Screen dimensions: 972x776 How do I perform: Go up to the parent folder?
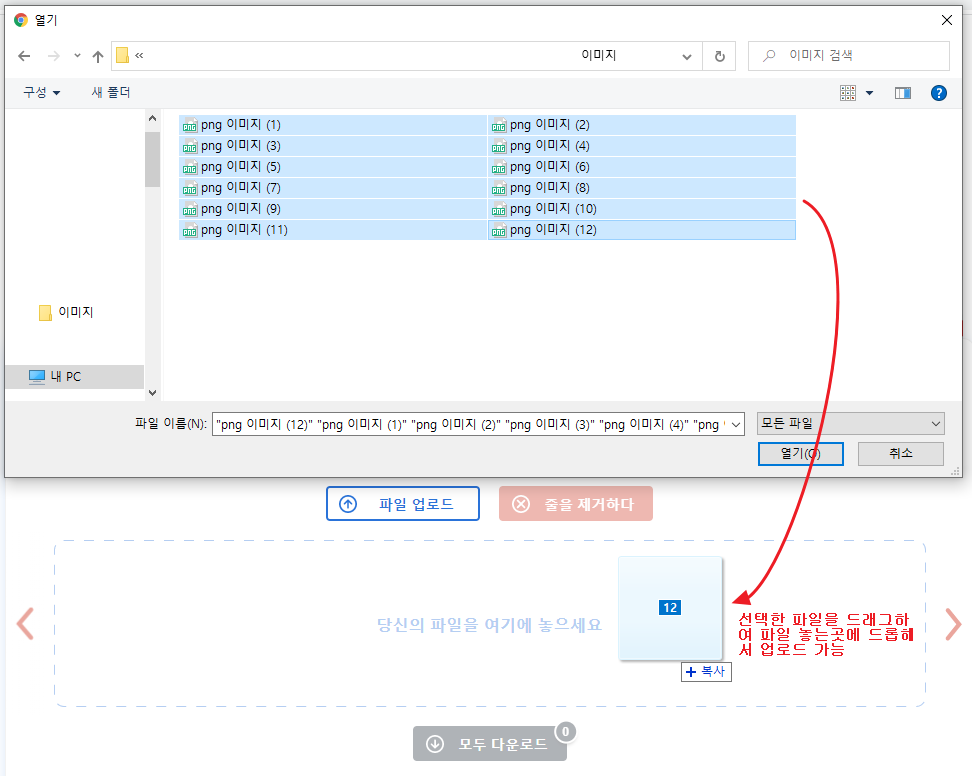[x=97, y=56]
